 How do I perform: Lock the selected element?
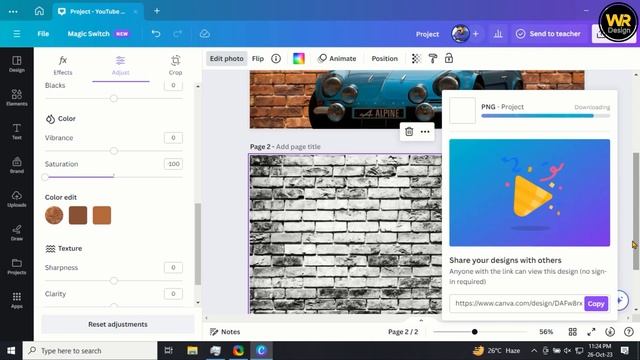pos(449,58)
